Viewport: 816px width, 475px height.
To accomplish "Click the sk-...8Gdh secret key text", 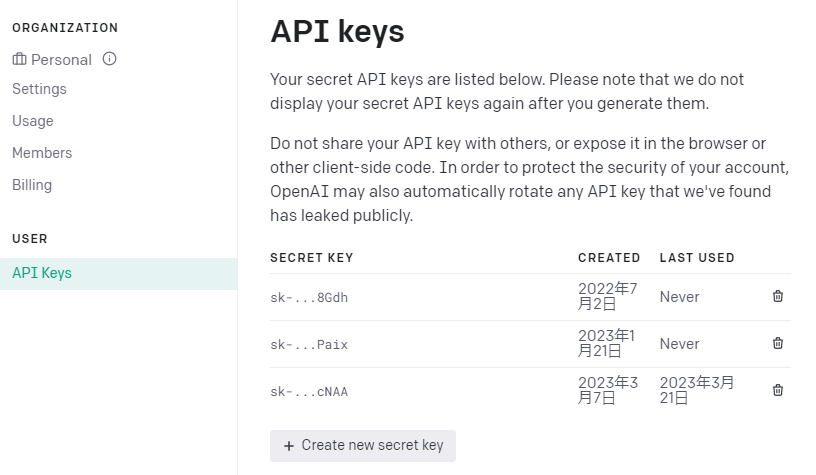I will 309,297.
